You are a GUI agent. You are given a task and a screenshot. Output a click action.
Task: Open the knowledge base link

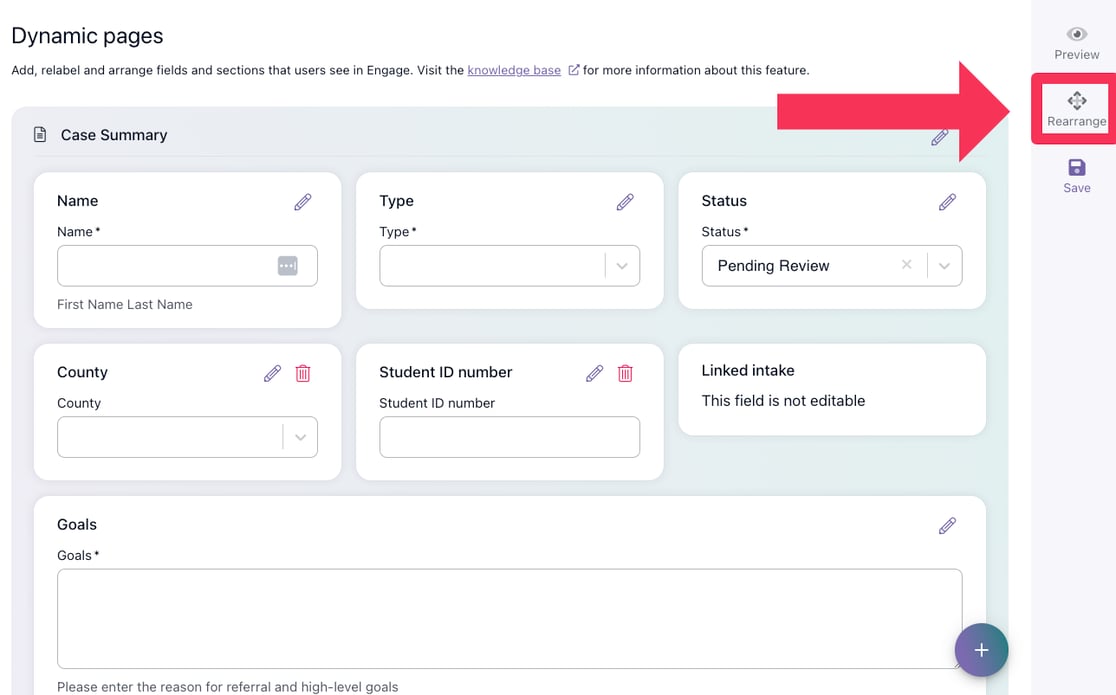[514, 70]
